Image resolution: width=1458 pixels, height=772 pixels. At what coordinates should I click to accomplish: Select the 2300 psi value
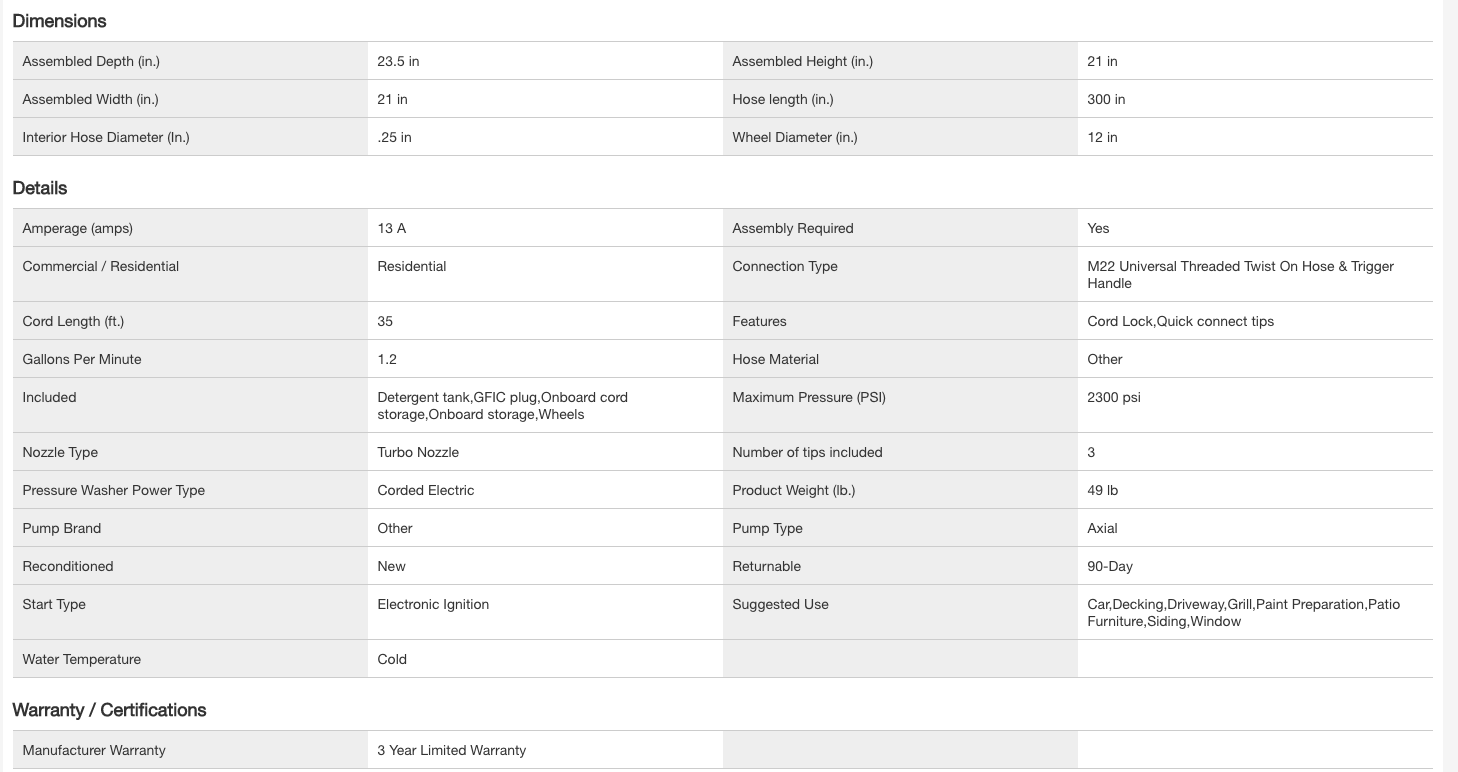(1114, 398)
